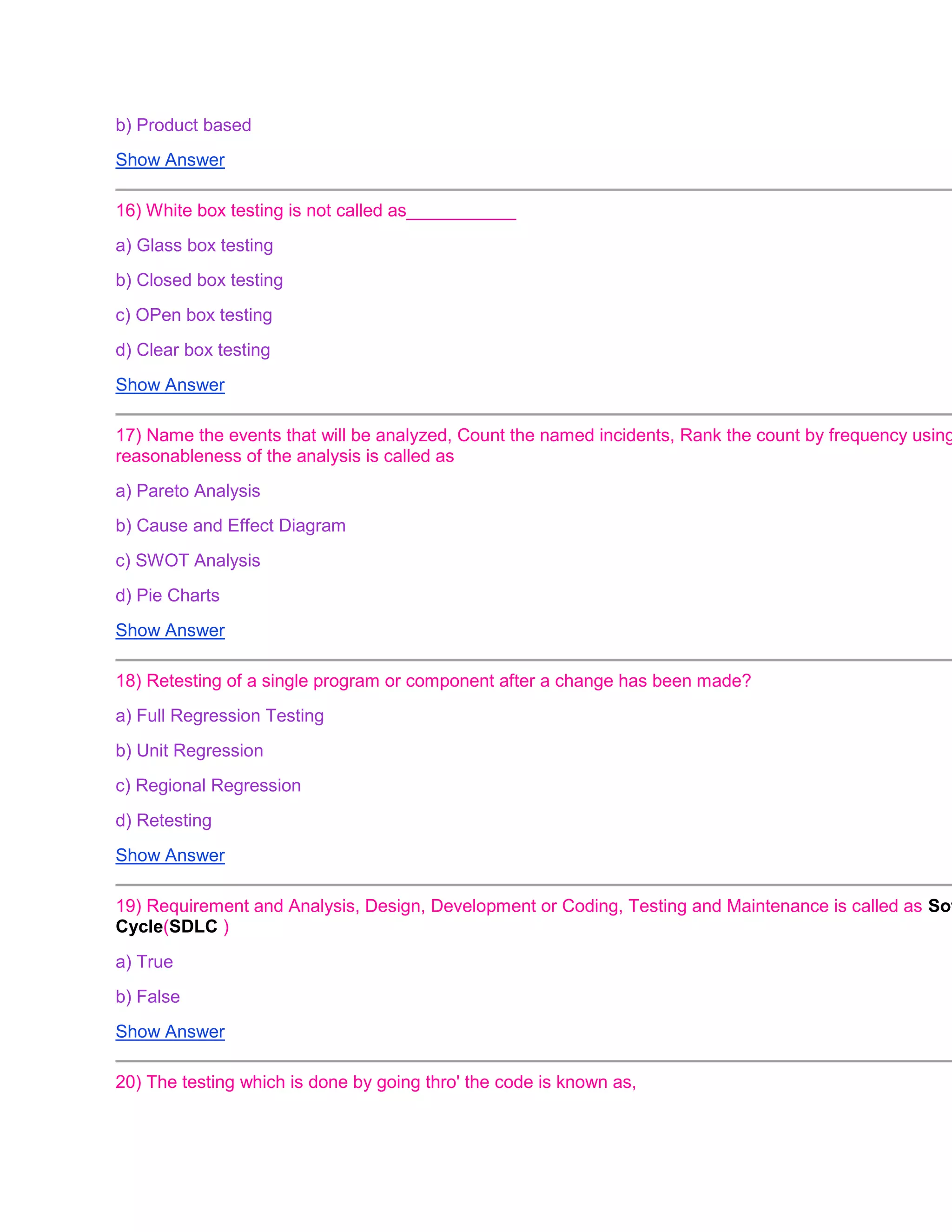Click Show Answer under Product based option
Viewport: 952px width, 1232px height.
pos(170,159)
